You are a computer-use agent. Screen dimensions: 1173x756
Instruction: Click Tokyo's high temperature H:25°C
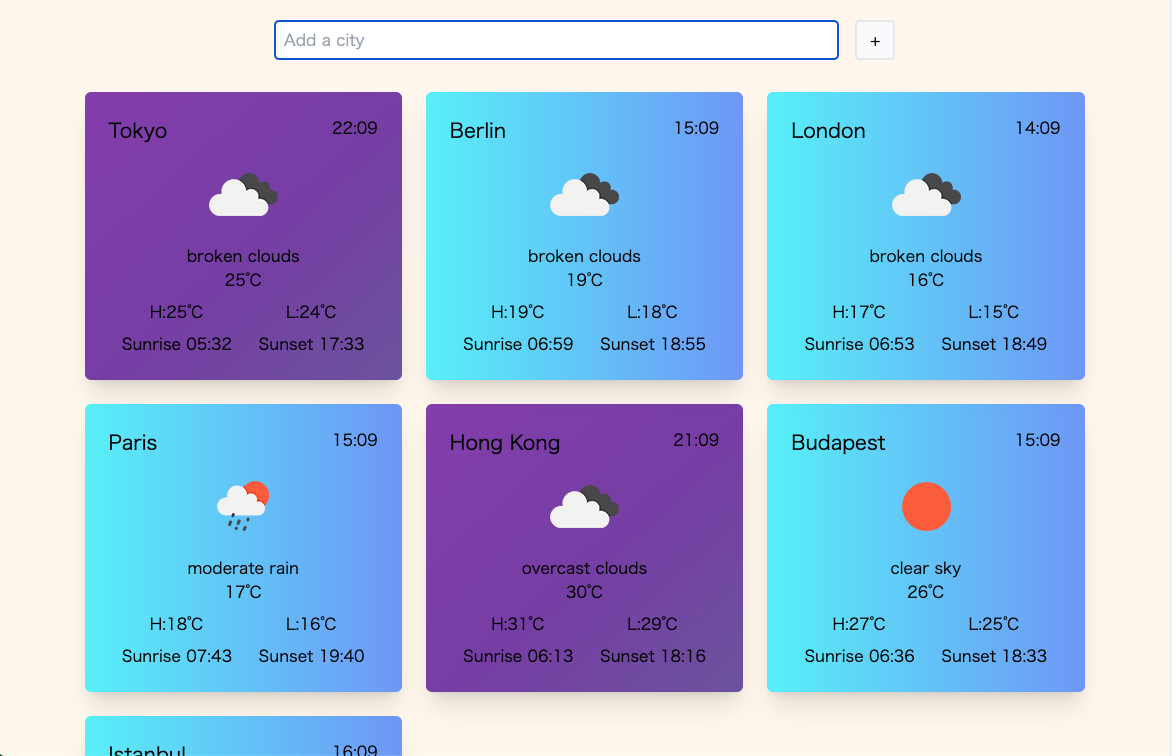point(176,312)
